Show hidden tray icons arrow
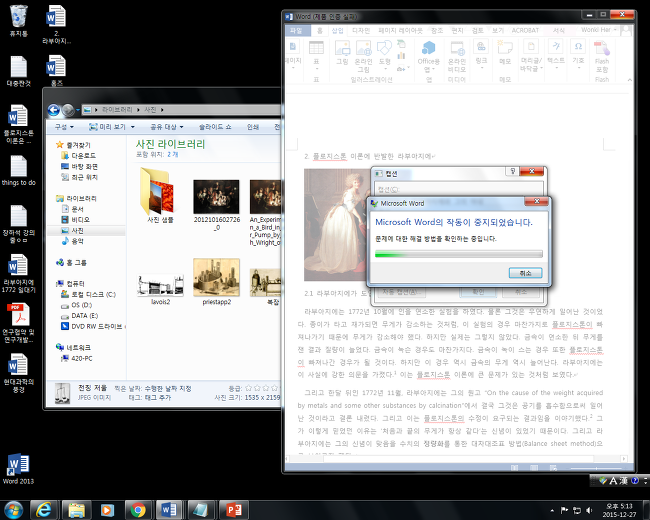 (x=552, y=511)
